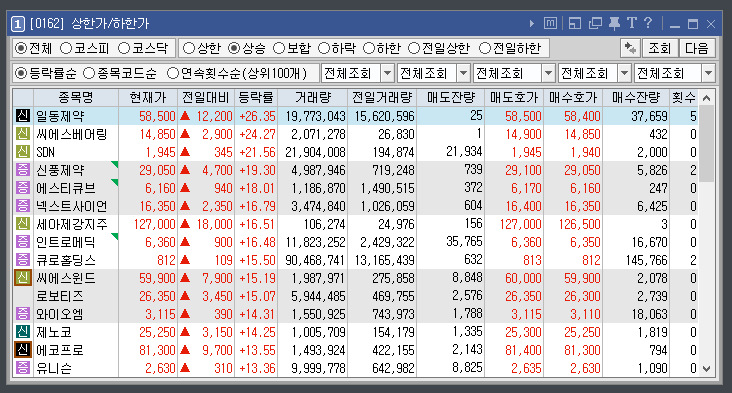This screenshot has height=393, width=732.
Task: Open the first 전체조회 dropdown
Action: [387, 73]
